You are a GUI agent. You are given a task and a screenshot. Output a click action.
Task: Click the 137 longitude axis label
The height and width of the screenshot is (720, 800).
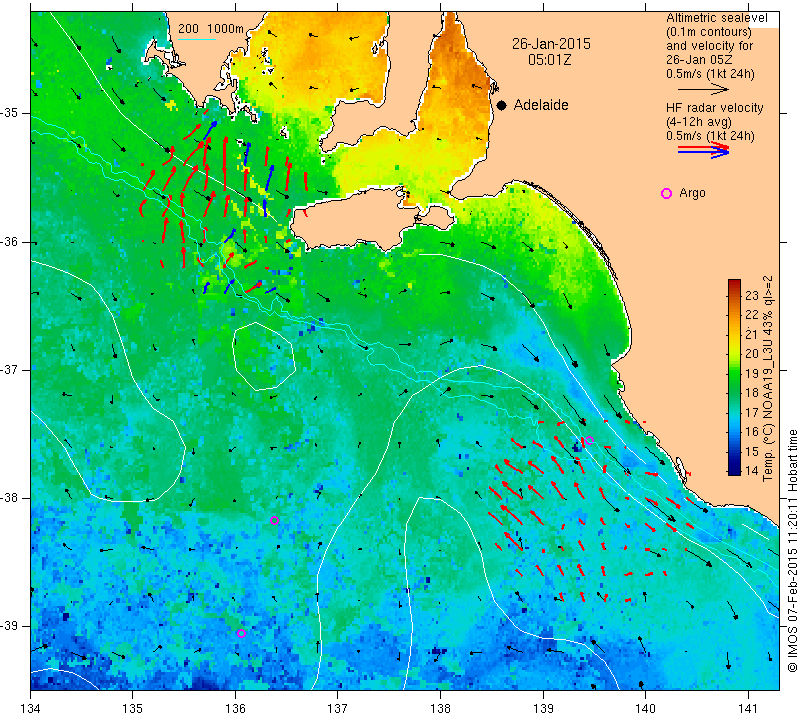(x=338, y=709)
